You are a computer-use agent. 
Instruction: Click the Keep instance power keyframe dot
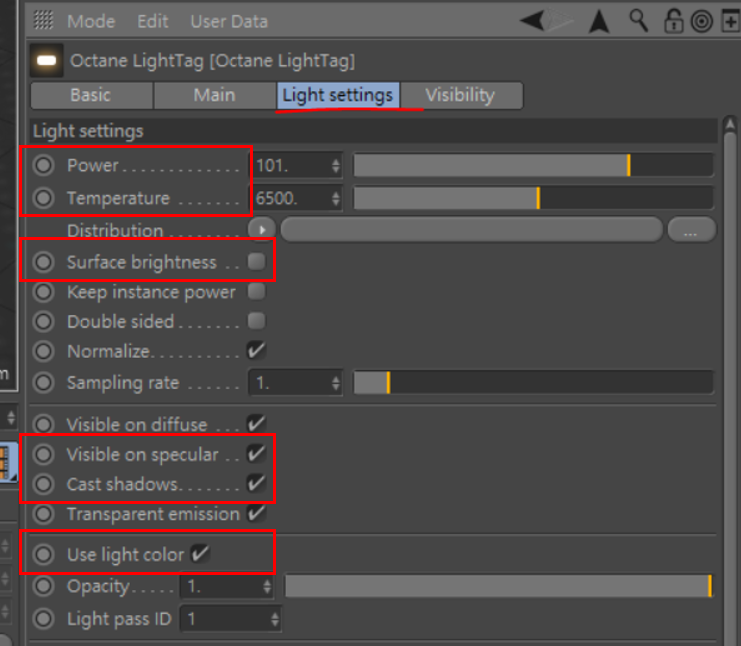[43, 292]
